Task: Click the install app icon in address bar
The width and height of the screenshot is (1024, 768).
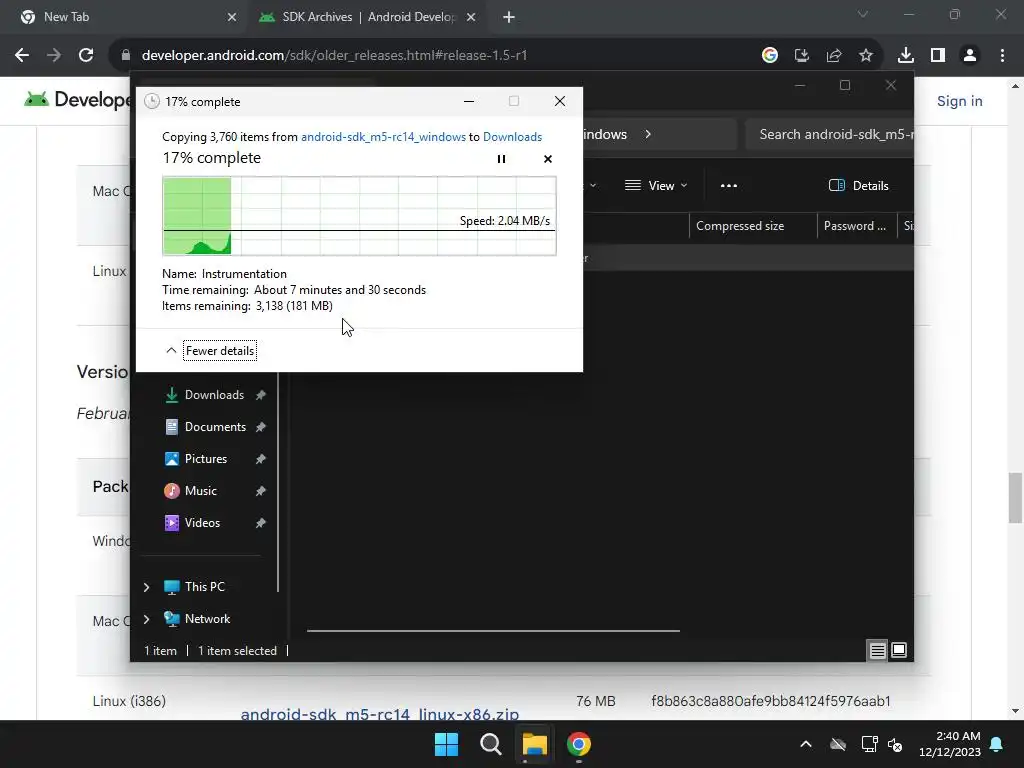Action: click(x=802, y=56)
